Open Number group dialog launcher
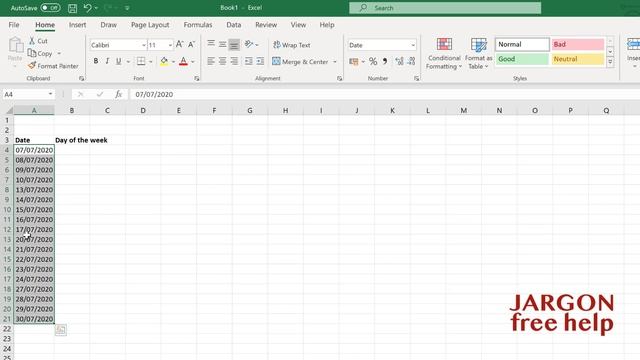 click(416, 78)
